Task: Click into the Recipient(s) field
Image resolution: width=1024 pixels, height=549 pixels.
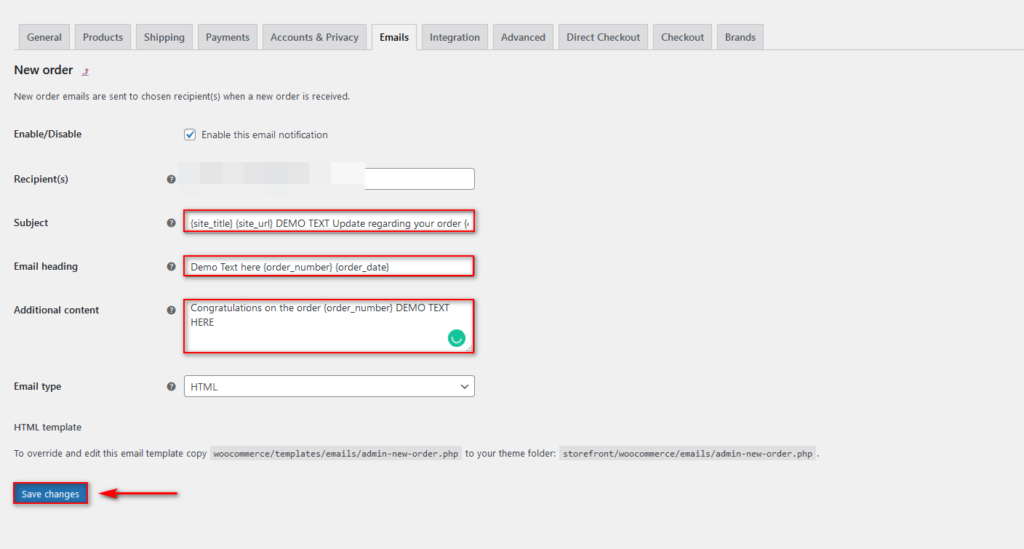Action: coord(329,179)
